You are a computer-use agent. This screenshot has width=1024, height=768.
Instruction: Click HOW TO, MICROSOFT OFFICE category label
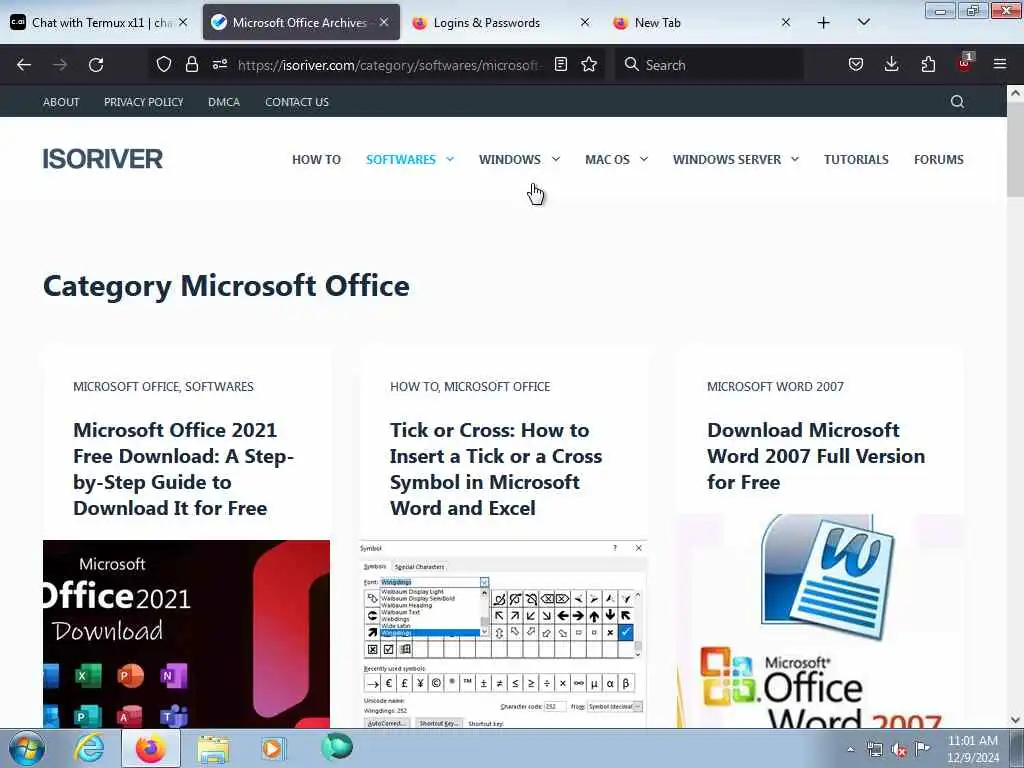(x=470, y=387)
